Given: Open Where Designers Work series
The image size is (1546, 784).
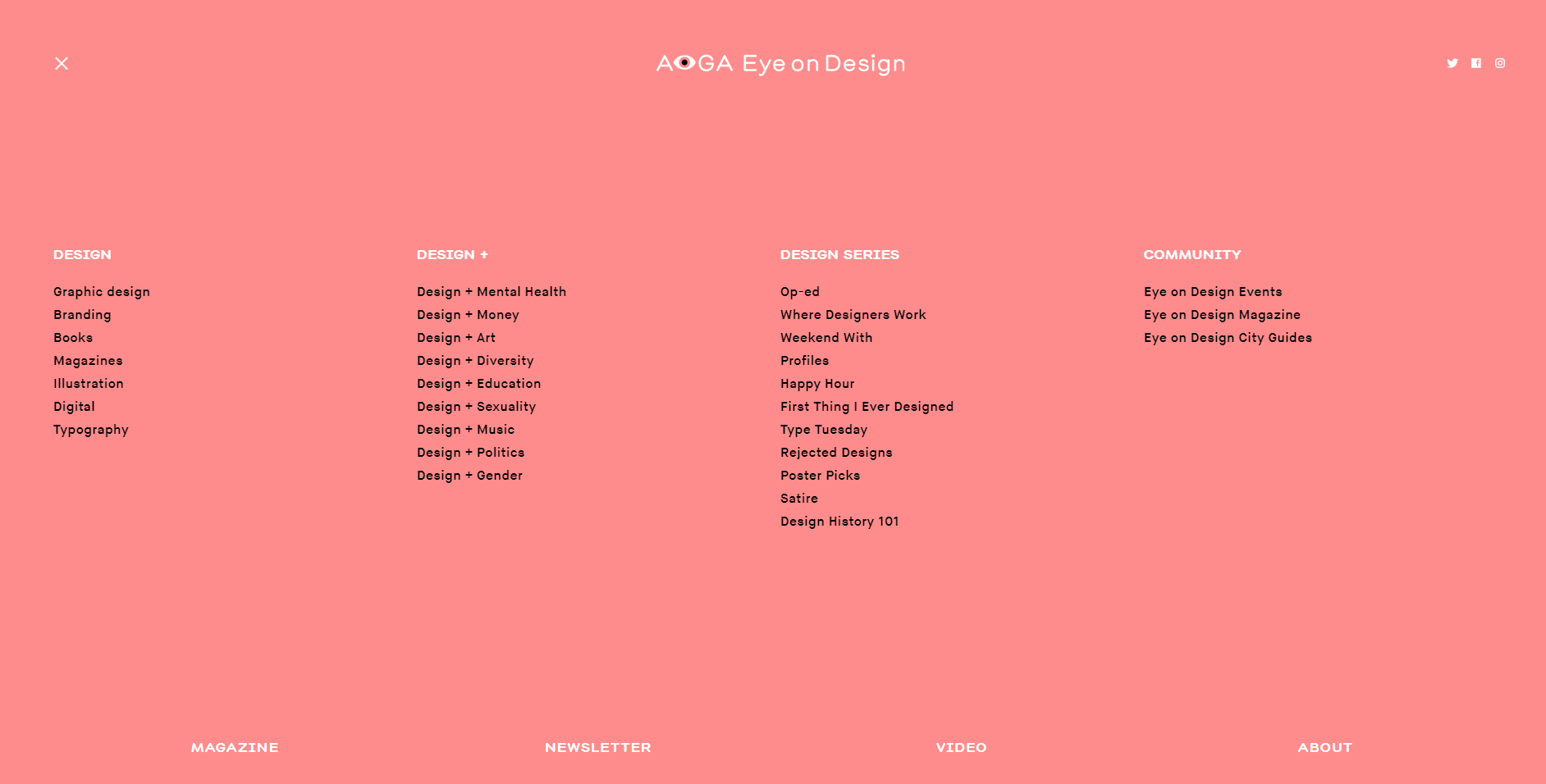Looking at the screenshot, I should click(x=853, y=315).
